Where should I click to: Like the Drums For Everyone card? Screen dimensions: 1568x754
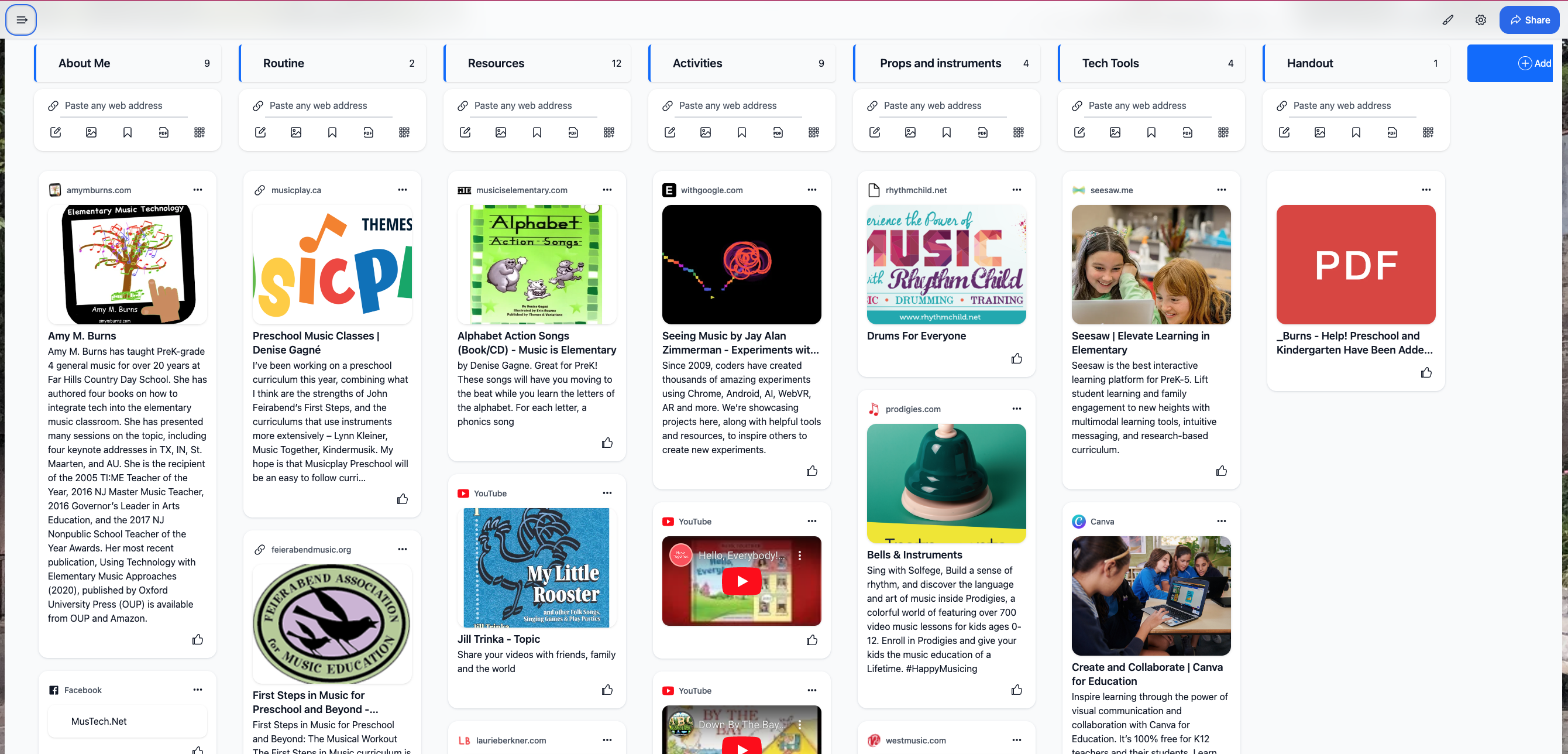(1016, 359)
